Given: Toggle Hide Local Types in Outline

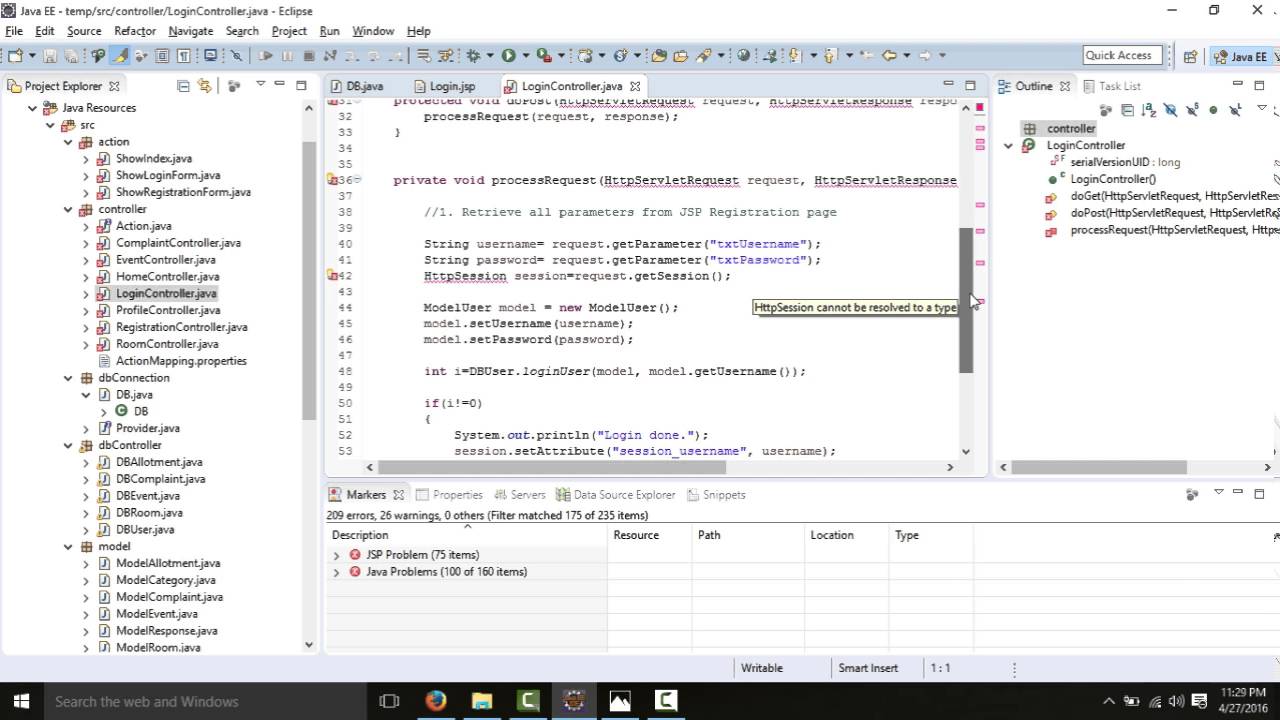Looking at the screenshot, I should coord(1234,110).
